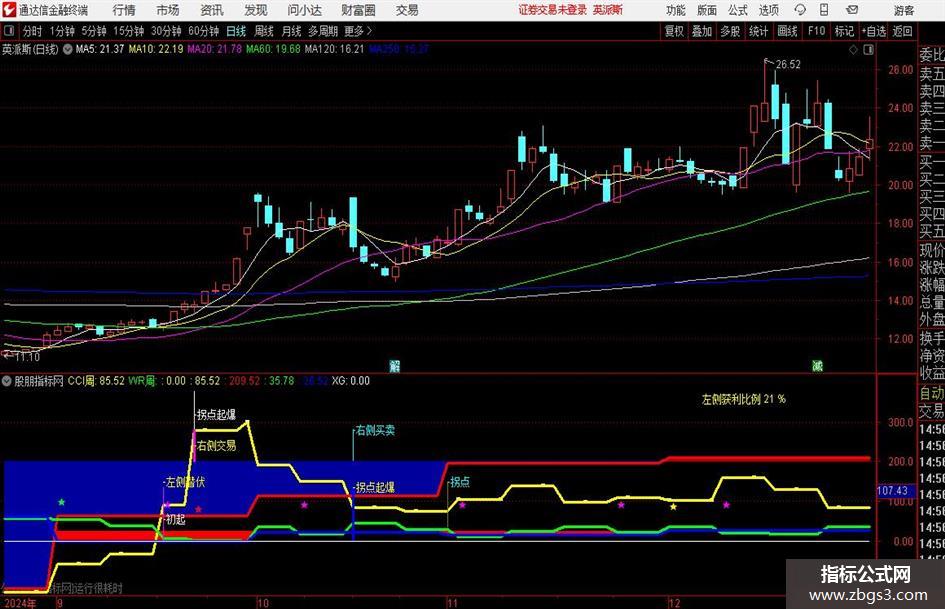Click the 多股 multi-stock button

pos(730,31)
